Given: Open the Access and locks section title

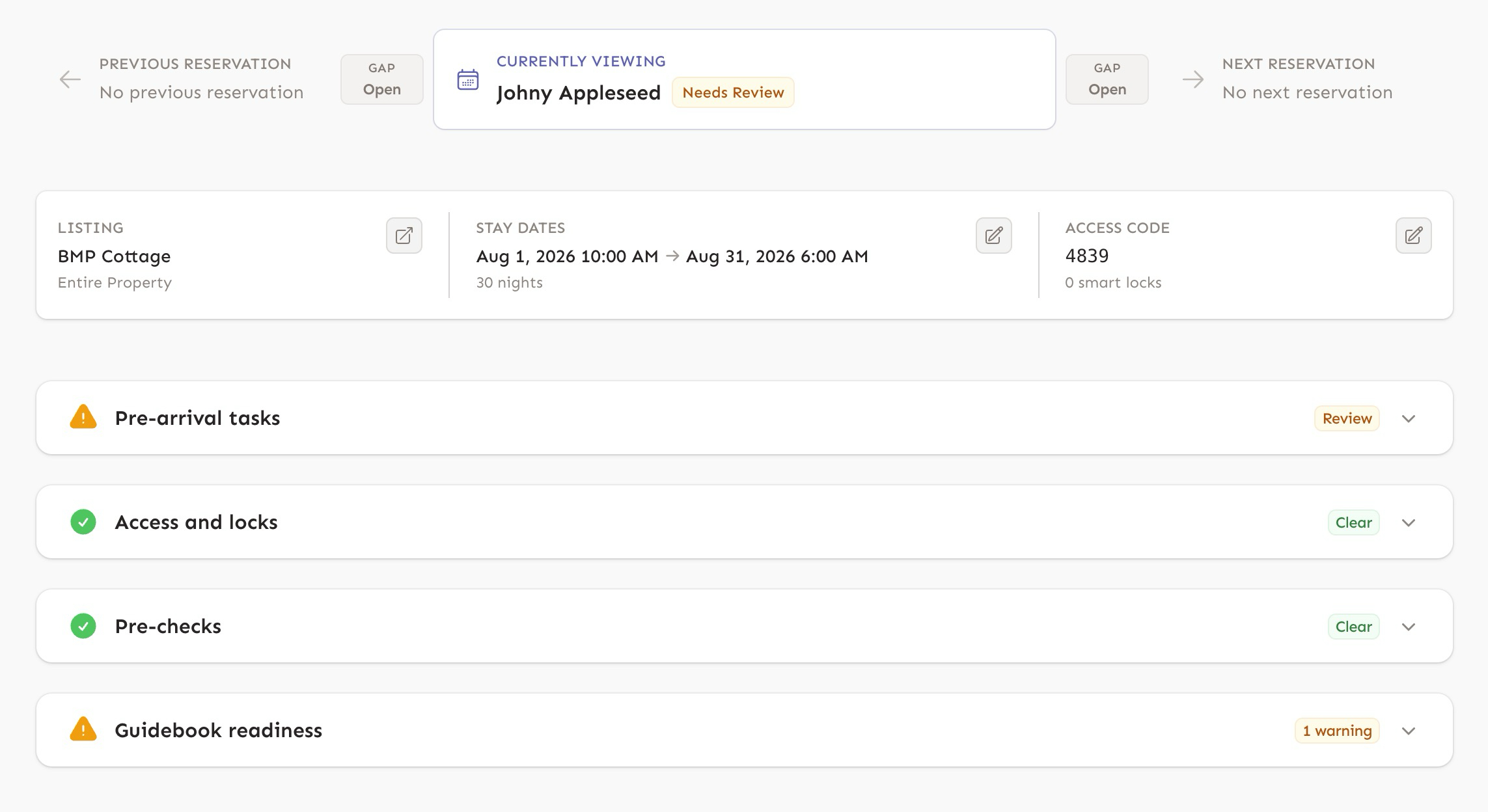Looking at the screenshot, I should click(x=196, y=522).
